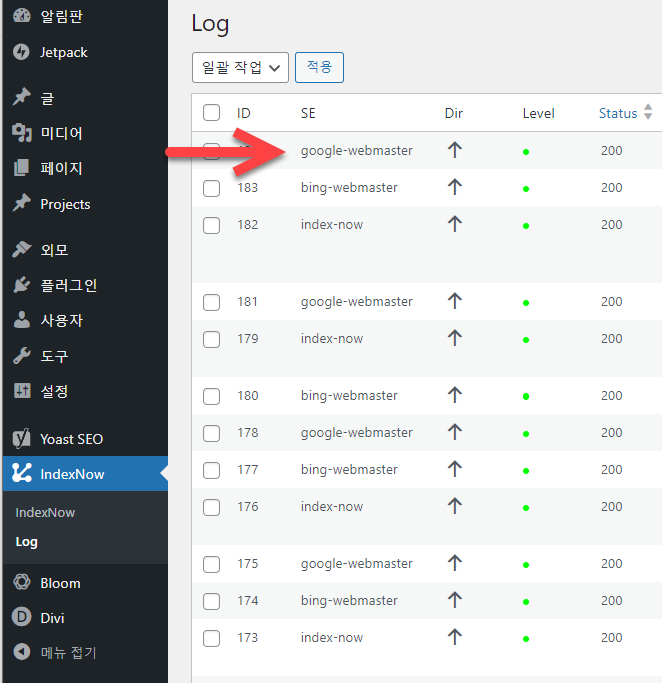Open the Divi menu link
The width and height of the screenshot is (662, 683).
coord(52,618)
